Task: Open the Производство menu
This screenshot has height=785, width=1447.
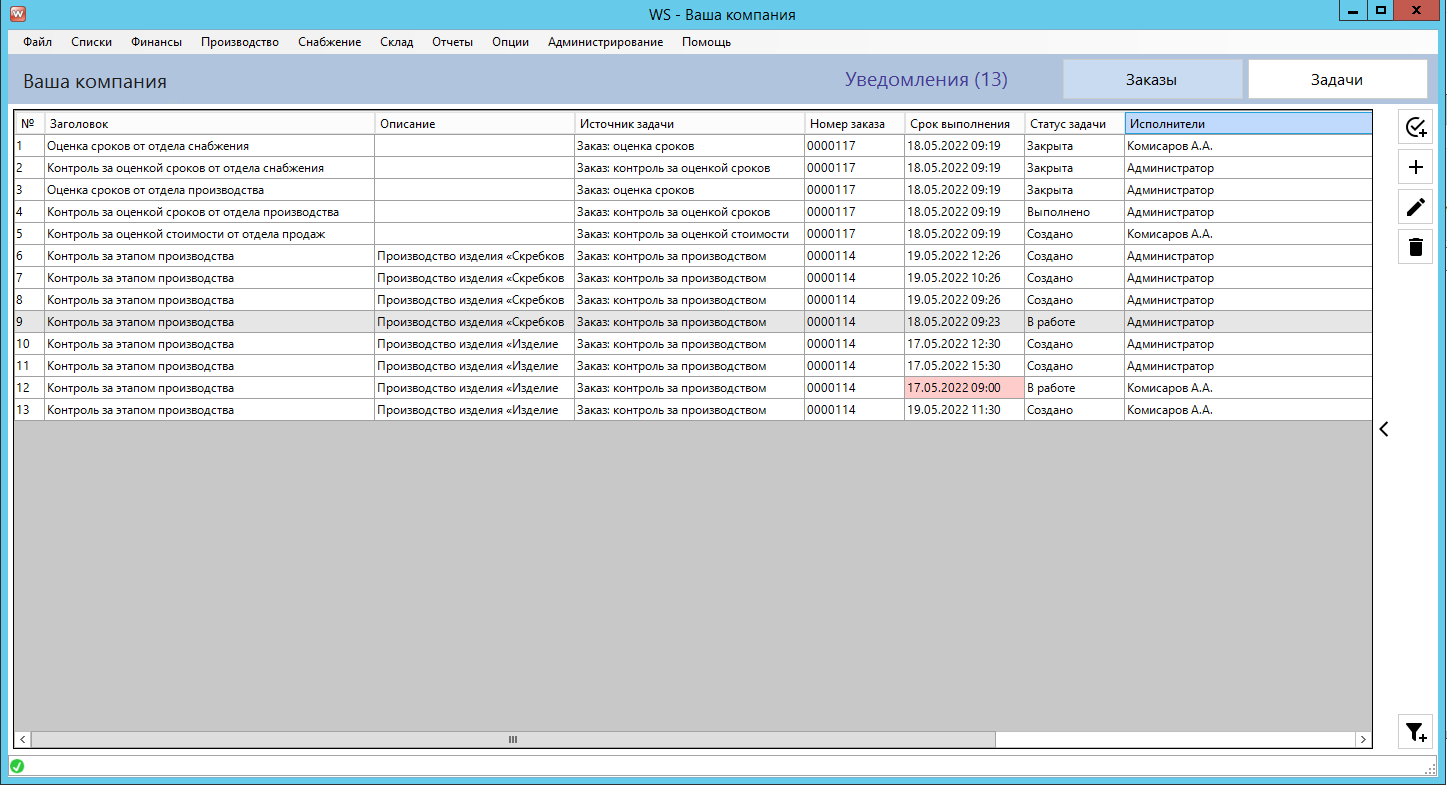Action: [239, 42]
